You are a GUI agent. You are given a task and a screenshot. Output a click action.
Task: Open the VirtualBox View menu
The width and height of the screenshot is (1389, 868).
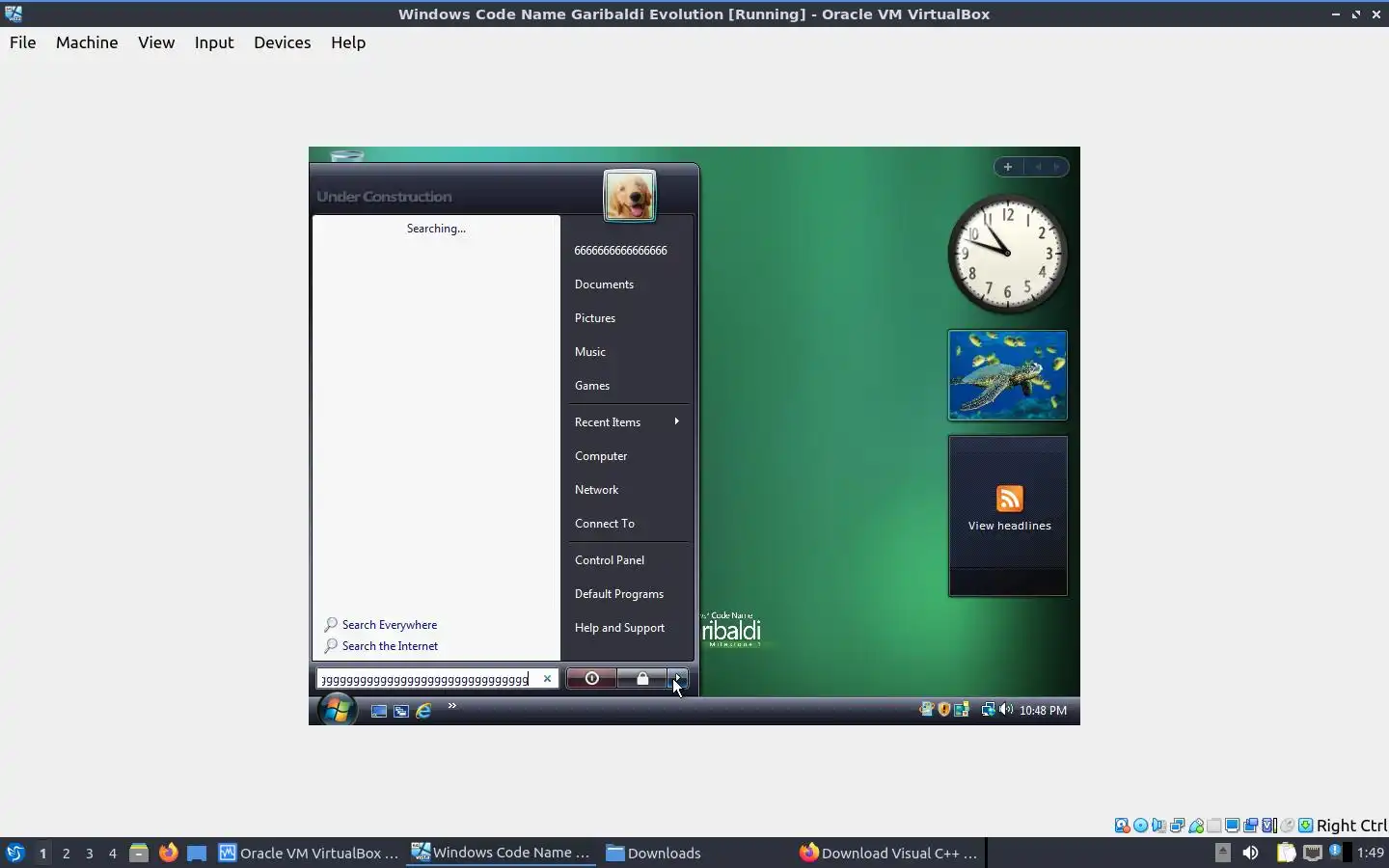(x=156, y=42)
